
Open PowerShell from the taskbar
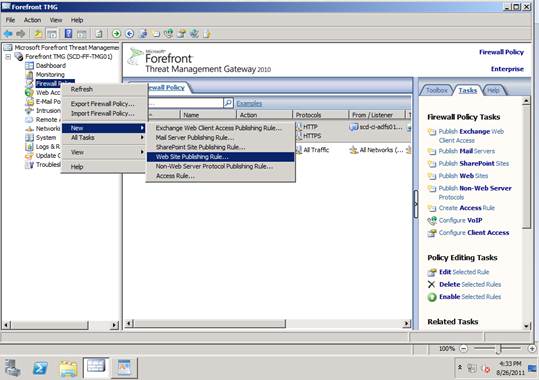pyautogui.click(x=41, y=368)
